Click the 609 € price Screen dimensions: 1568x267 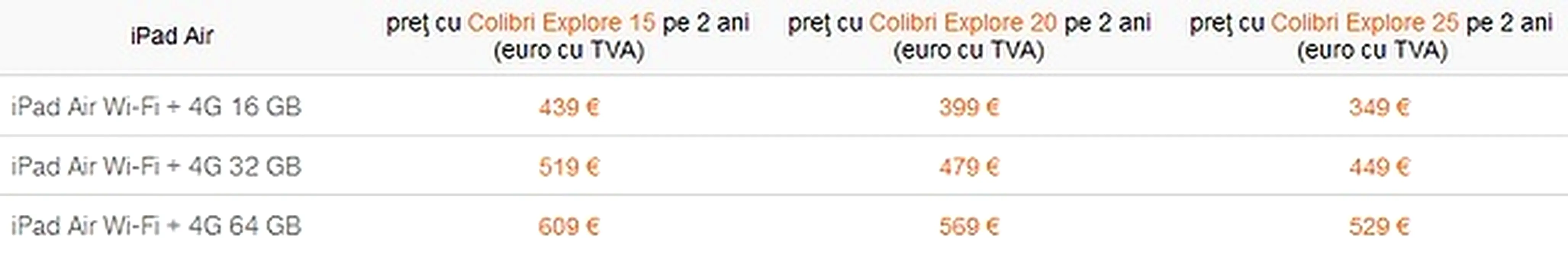pos(568,226)
